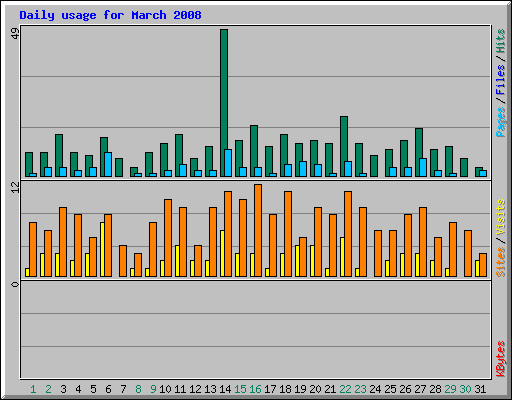
Task: Click day '29' on the x-axis
Action: coord(450,389)
